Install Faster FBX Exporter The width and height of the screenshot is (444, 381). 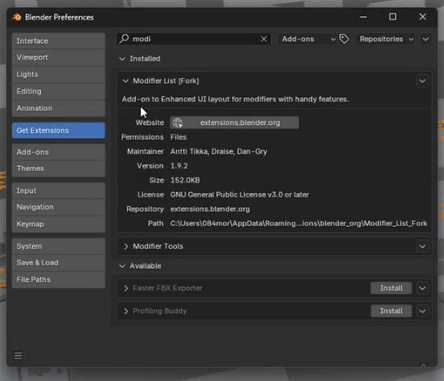[x=391, y=288]
